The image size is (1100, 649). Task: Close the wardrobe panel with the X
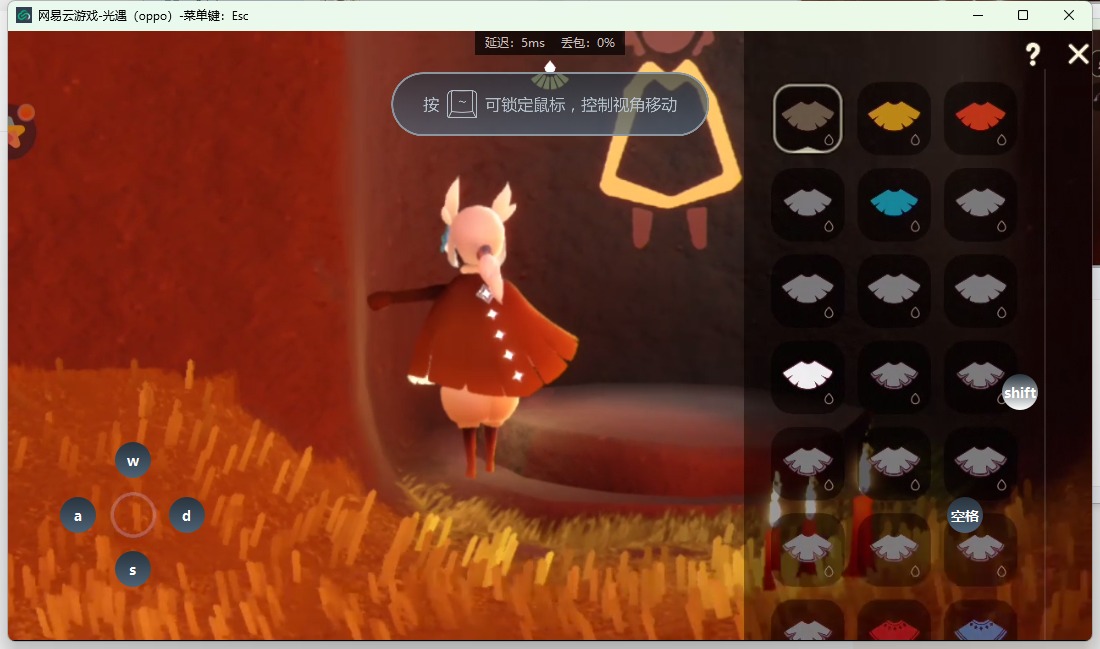(1078, 54)
